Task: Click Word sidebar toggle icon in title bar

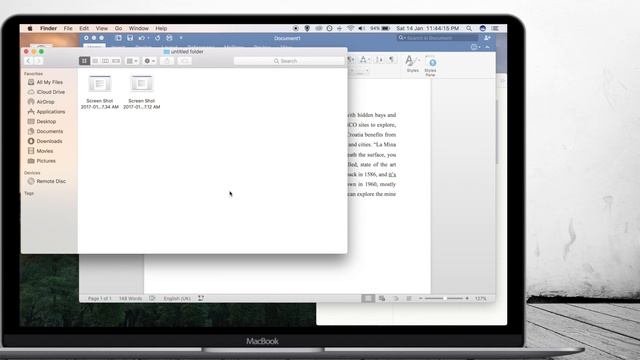Action: [118, 38]
